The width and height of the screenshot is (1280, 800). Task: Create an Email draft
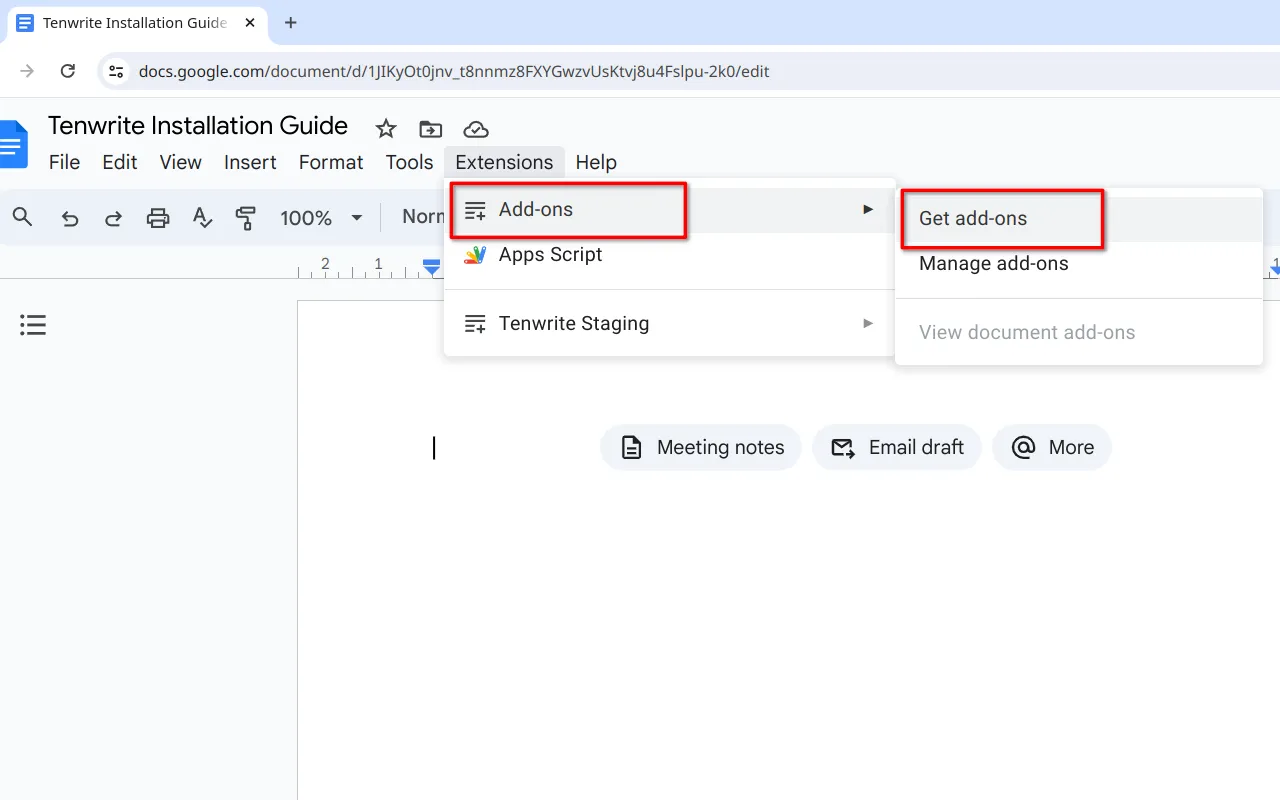pos(896,447)
